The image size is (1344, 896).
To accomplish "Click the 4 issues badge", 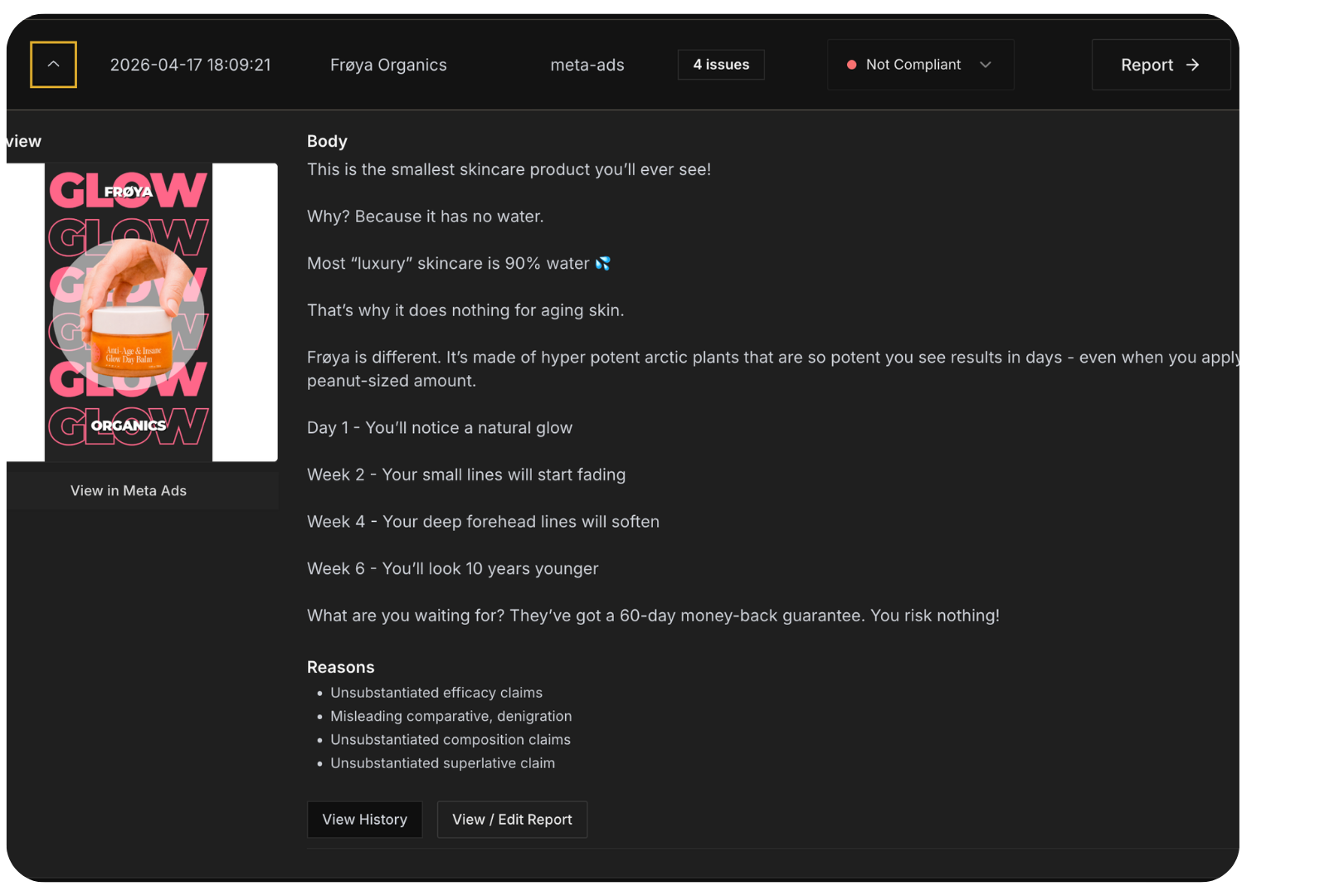I will [721, 65].
